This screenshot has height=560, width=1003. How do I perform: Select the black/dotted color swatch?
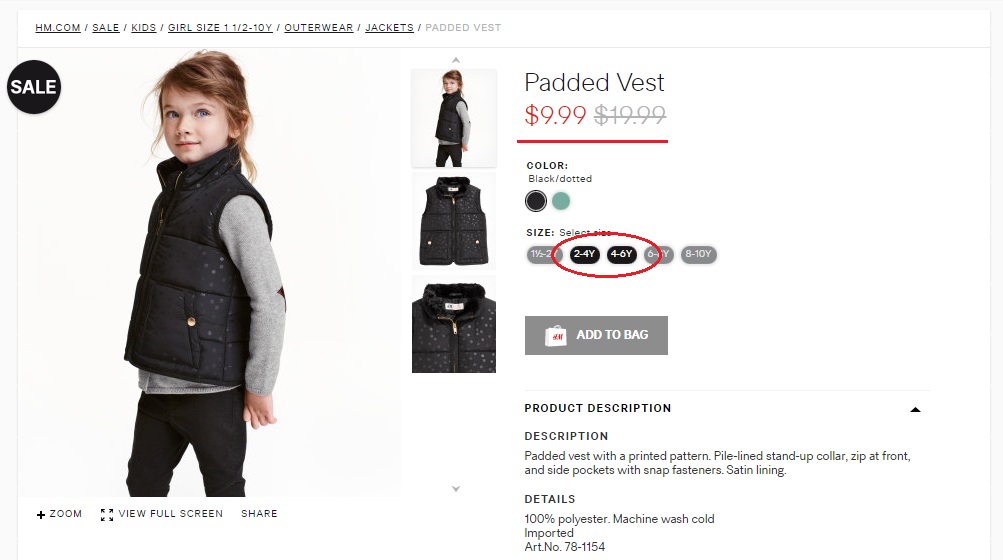[x=536, y=201]
